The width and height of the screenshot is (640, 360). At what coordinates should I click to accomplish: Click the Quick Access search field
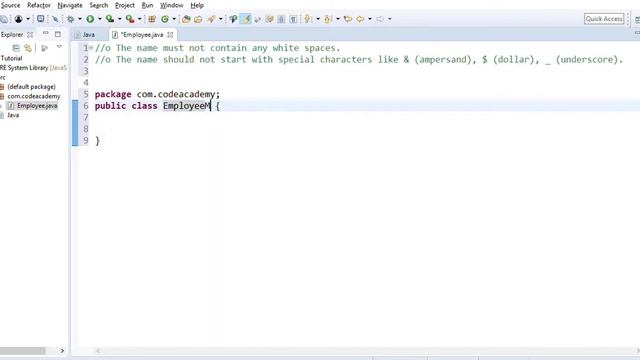click(x=604, y=19)
